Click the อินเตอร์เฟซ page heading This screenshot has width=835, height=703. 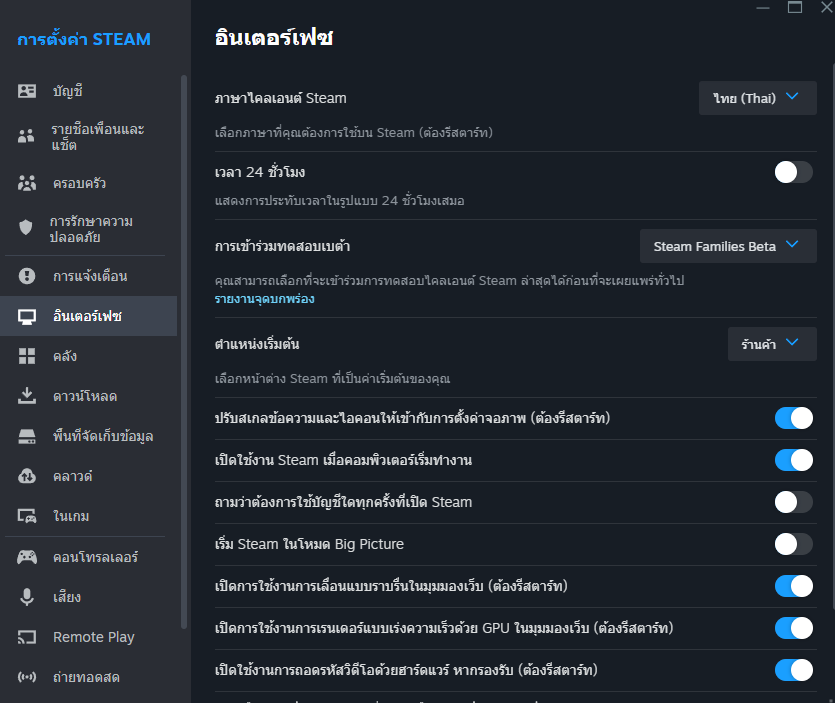pos(274,38)
